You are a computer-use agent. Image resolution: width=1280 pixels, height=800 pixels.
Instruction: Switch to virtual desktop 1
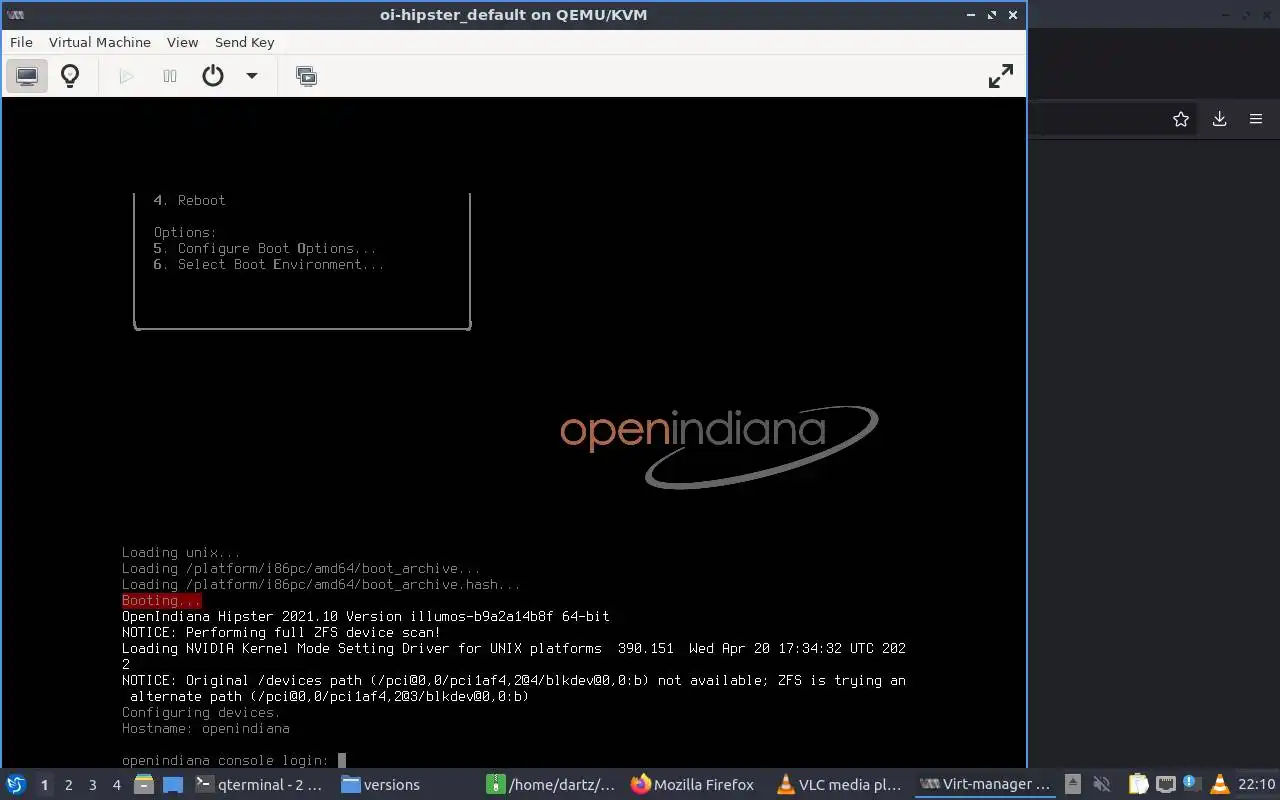[x=44, y=785]
